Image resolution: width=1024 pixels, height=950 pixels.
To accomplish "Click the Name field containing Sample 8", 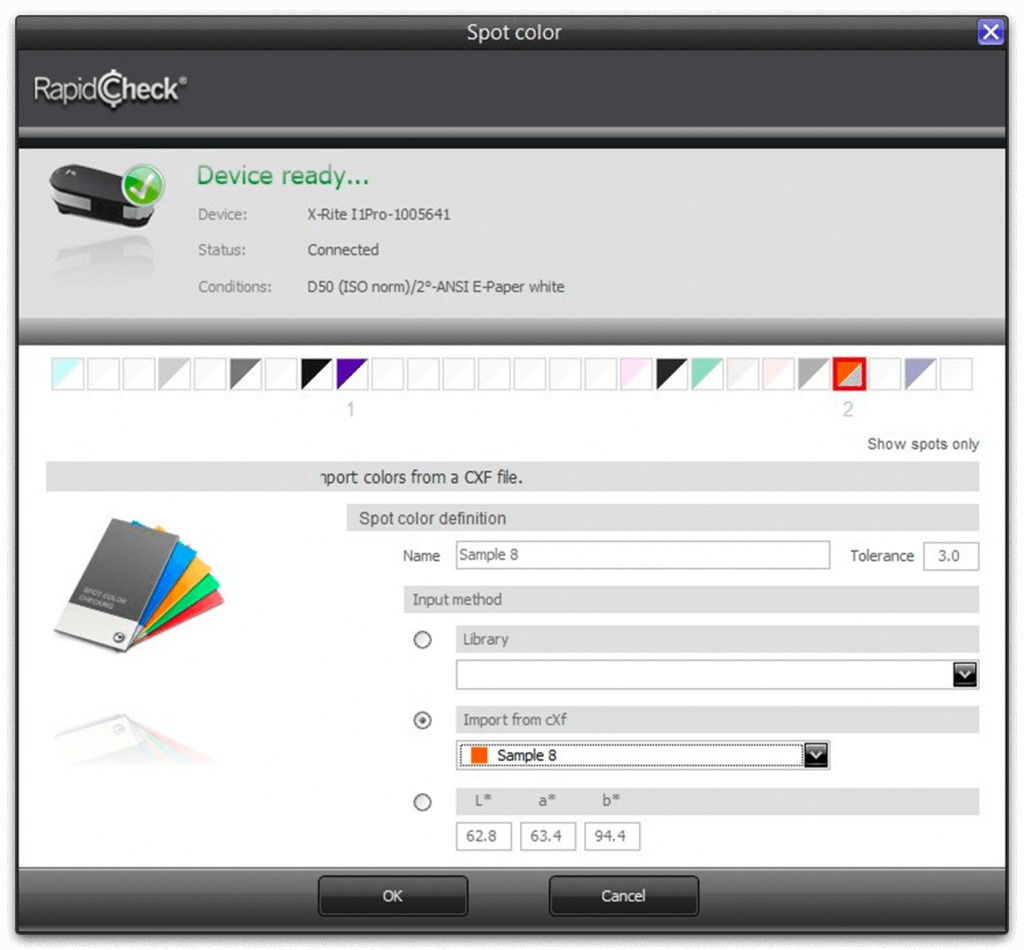I will pyautogui.click(x=642, y=555).
